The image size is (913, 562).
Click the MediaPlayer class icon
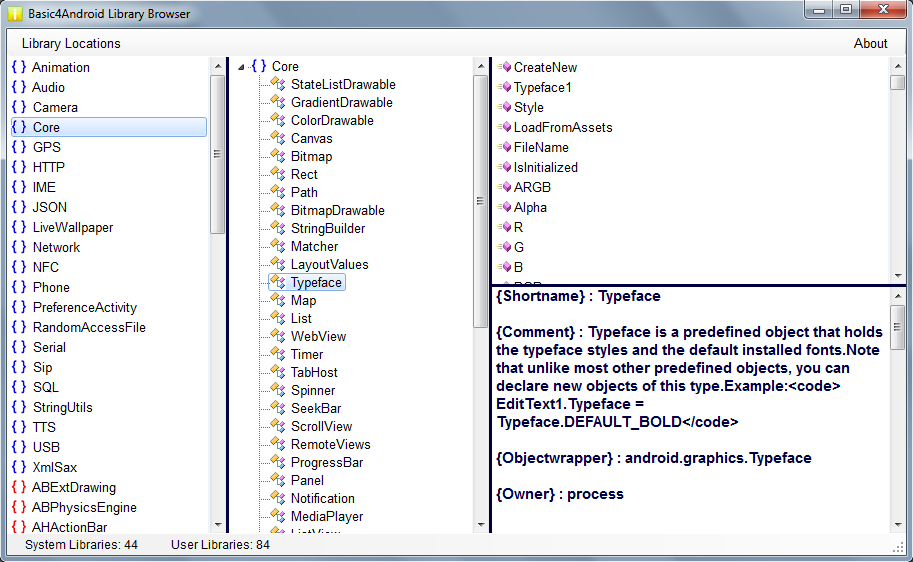[278, 516]
